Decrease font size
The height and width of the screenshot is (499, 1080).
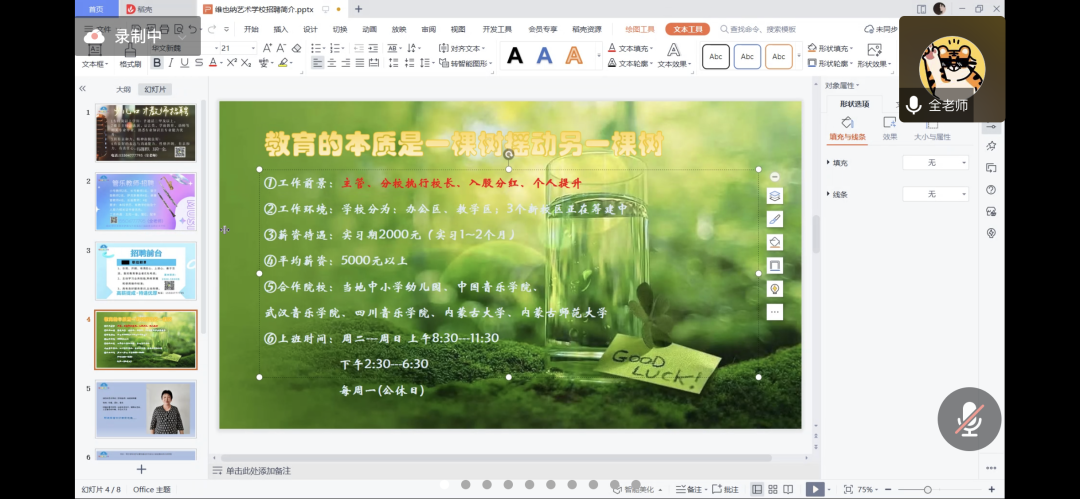tap(282, 48)
